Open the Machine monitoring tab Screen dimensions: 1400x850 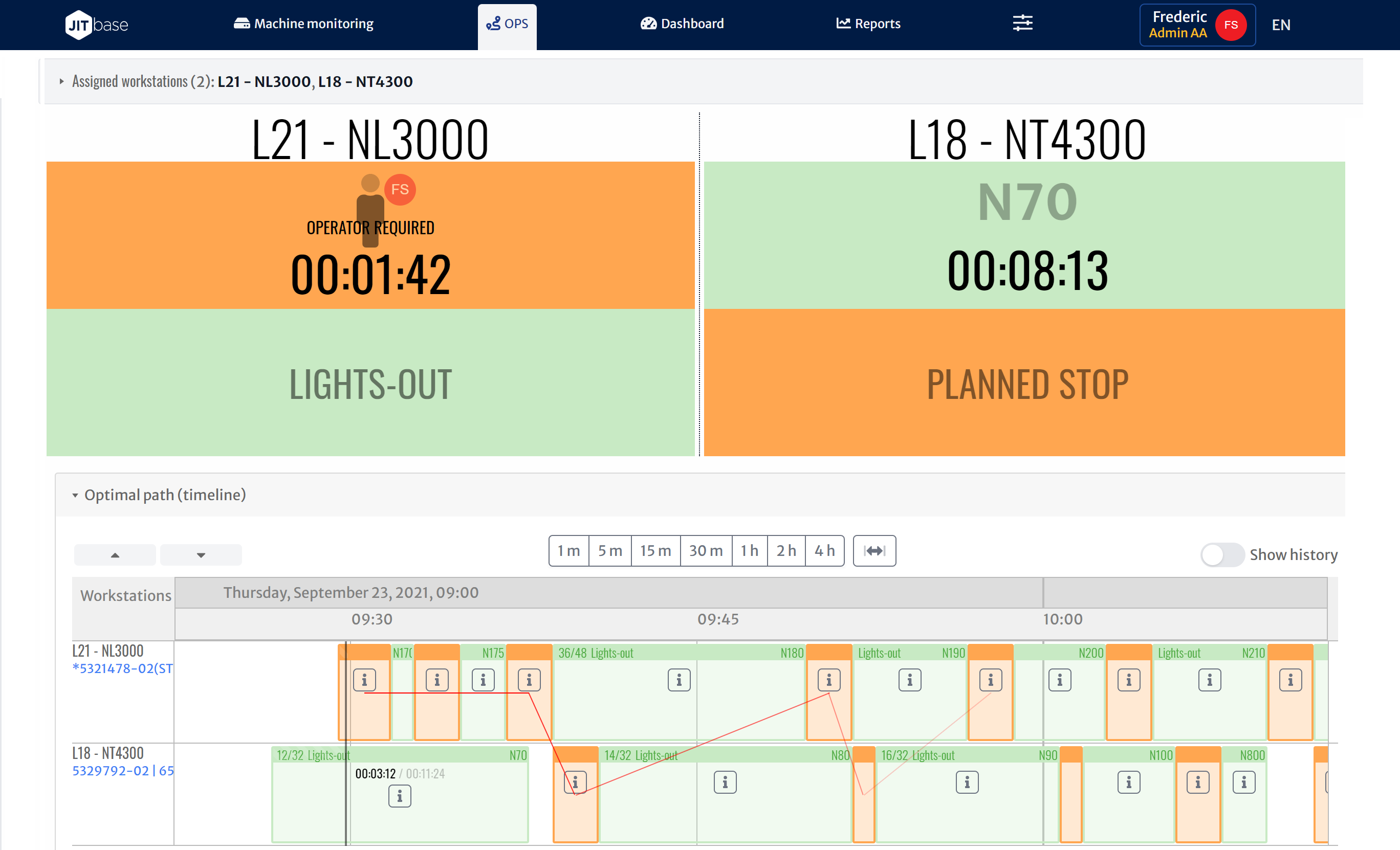304,24
